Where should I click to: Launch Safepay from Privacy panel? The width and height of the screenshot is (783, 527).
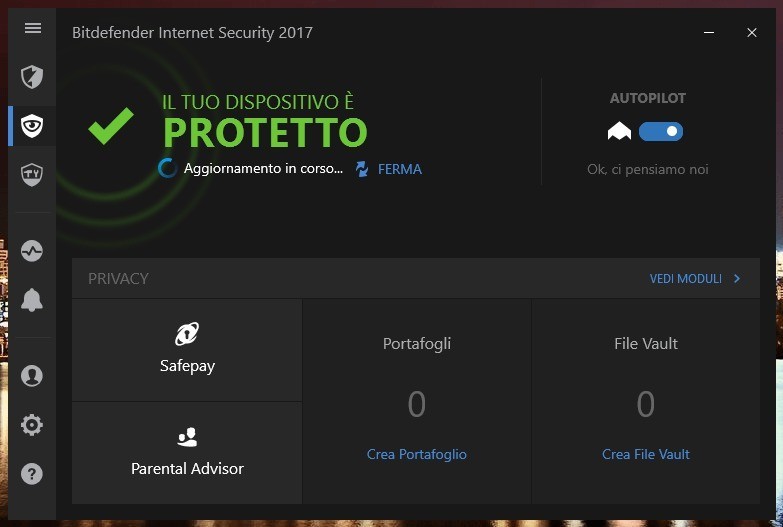(x=187, y=349)
